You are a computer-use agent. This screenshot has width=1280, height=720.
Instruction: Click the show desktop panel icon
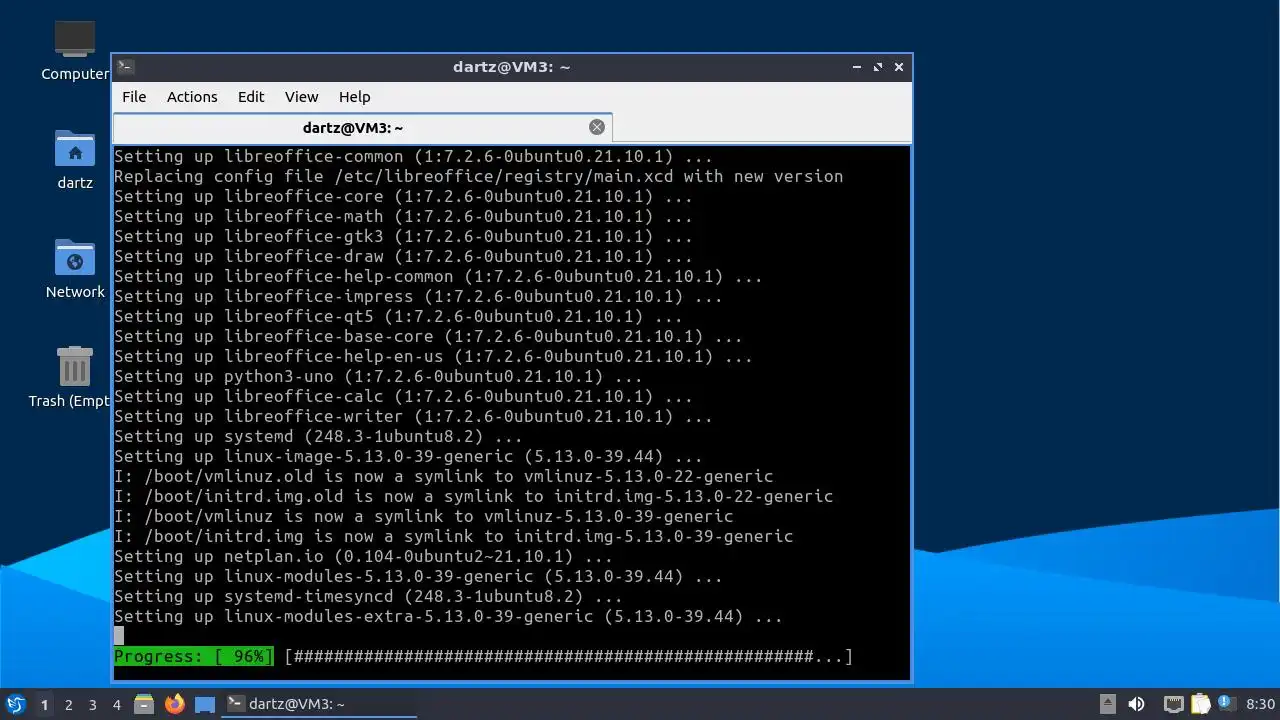[x=205, y=704]
